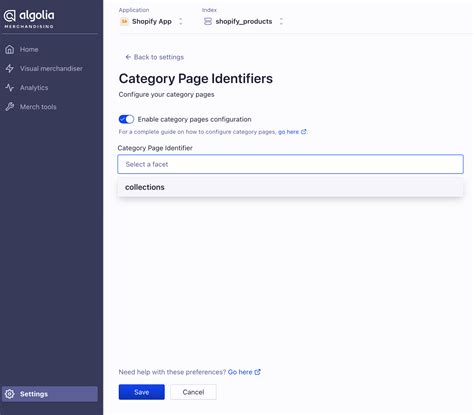Click the Analytics pulse icon
Screen dimensions: 474x415
point(10,88)
